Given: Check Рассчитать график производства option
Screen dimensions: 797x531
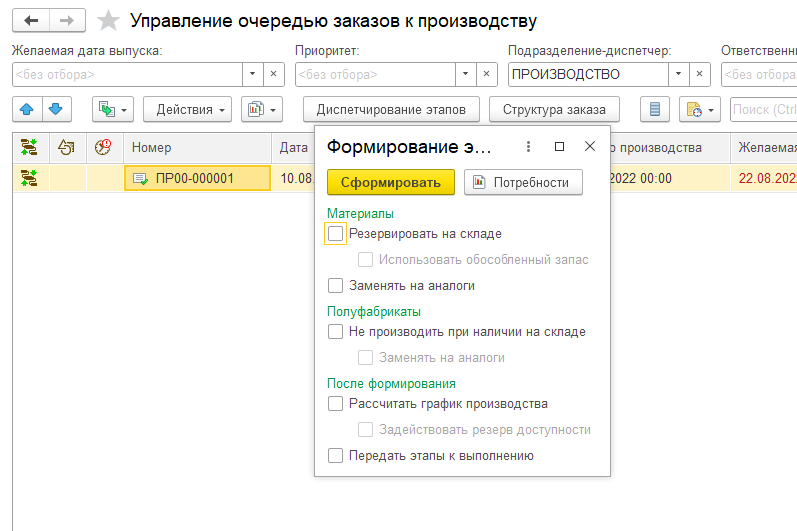Looking at the screenshot, I should [336, 404].
